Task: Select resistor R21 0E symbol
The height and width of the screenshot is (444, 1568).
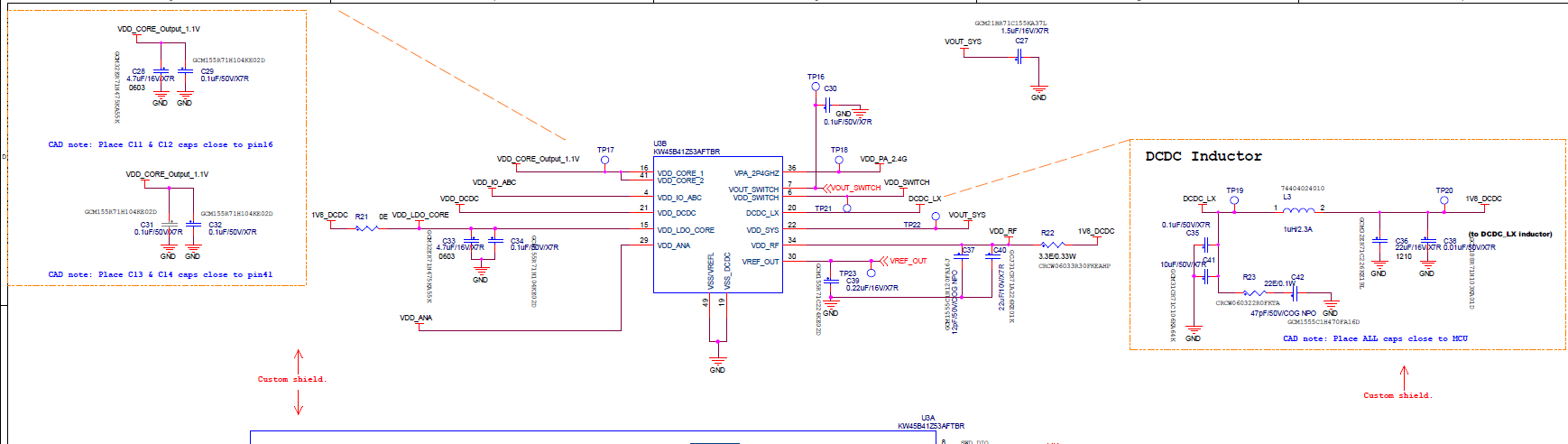Action: (366, 227)
